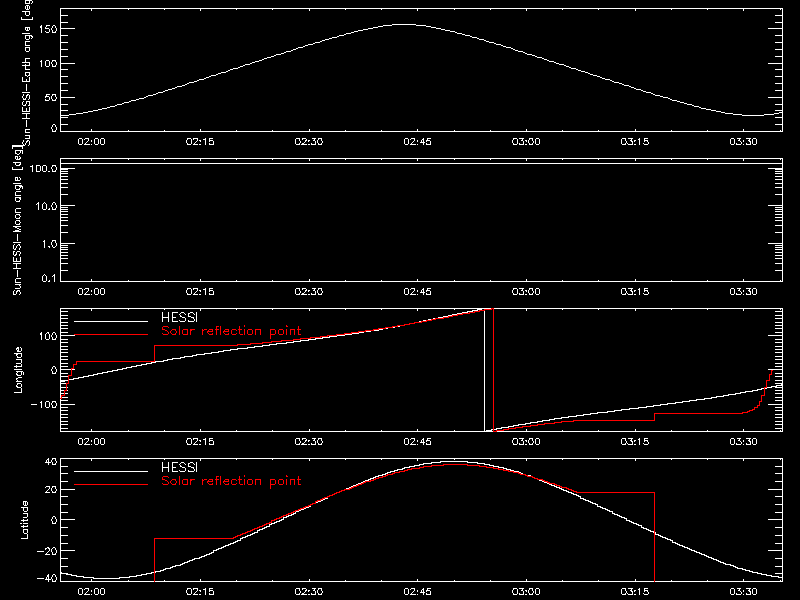Click the -20 tick on Latitude axis
This screenshot has height=600, width=800.
click(x=48, y=551)
